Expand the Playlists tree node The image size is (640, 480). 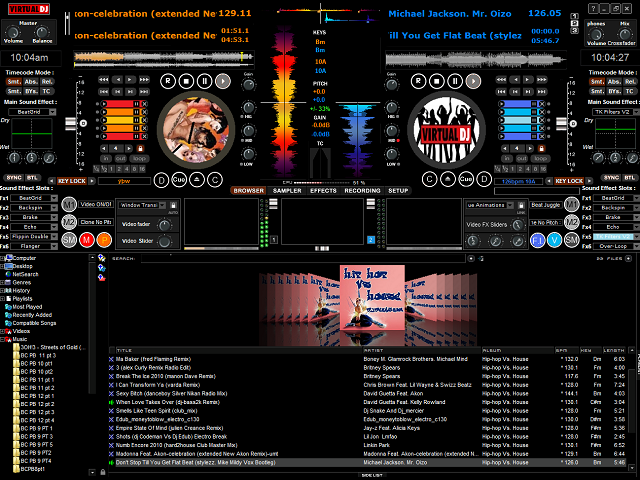(x=2, y=299)
